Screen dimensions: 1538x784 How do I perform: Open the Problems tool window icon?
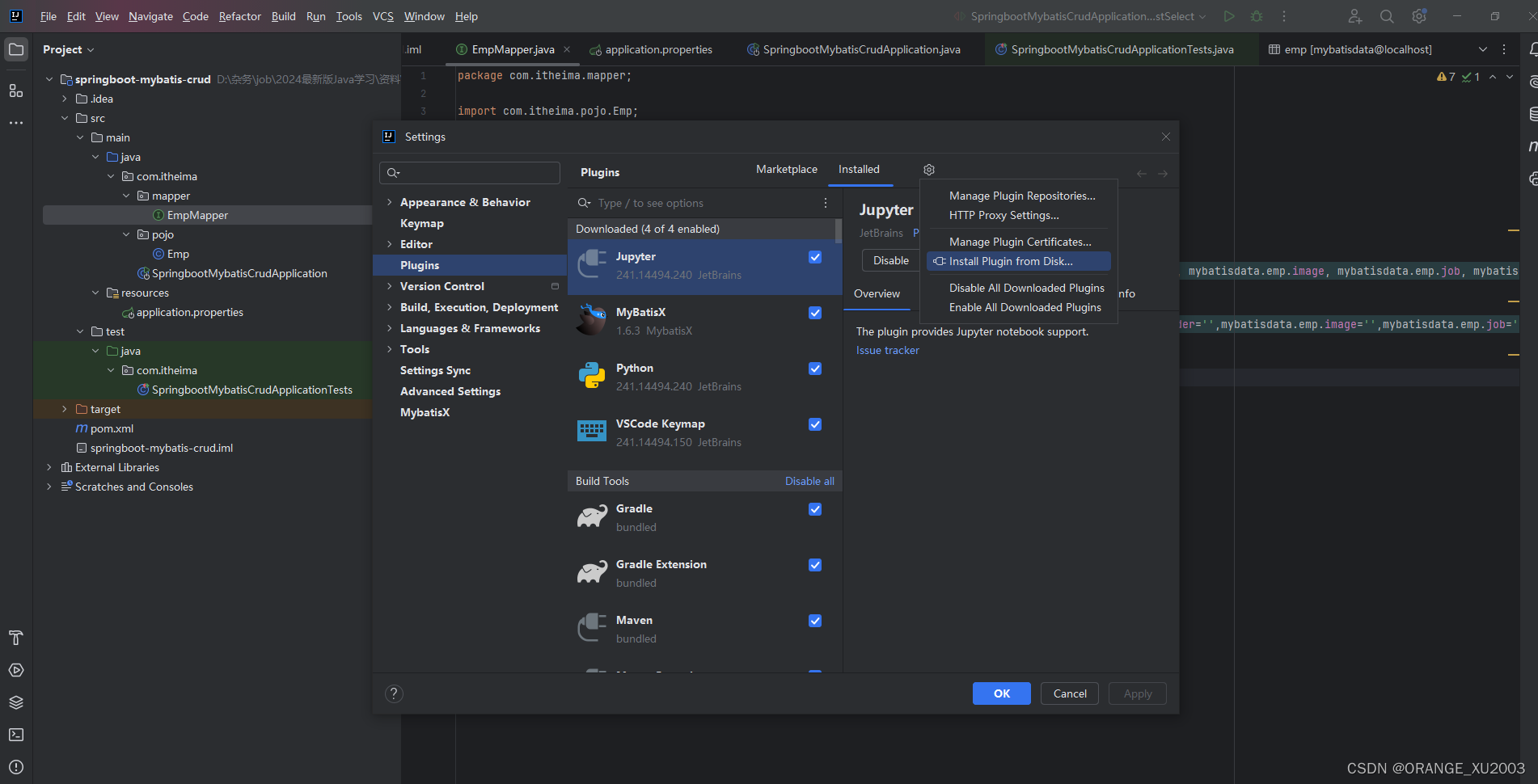coord(15,767)
